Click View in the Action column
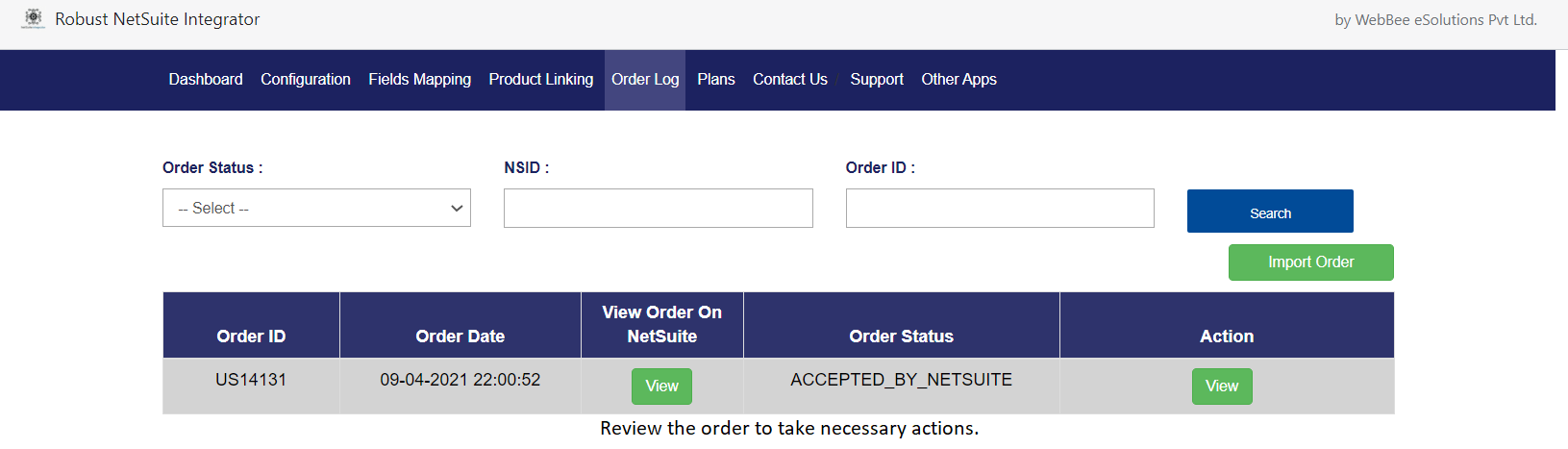Viewport: 1568px width, 449px height. coord(1222,387)
